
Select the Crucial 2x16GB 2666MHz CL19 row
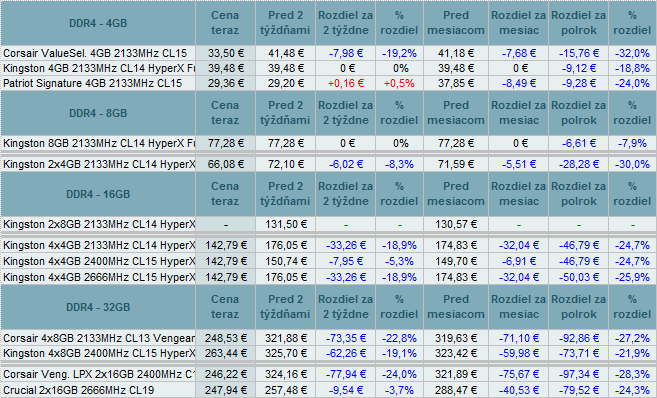coord(328,390)
